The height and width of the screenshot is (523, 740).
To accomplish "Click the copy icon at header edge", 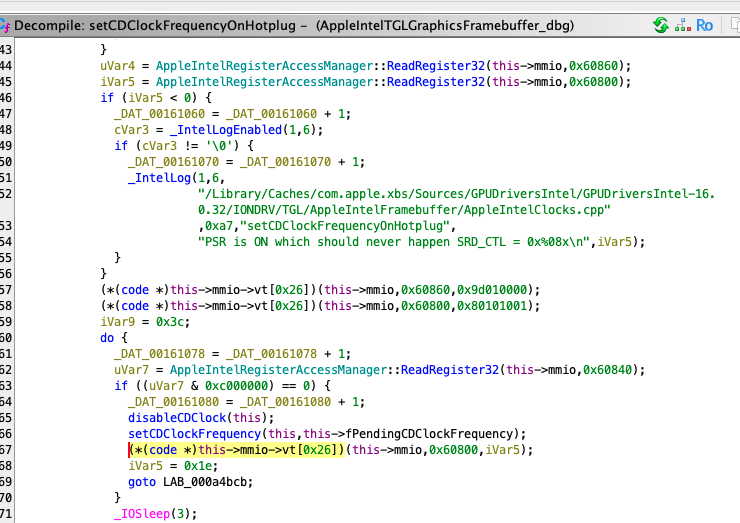I will tap(735, 25).
